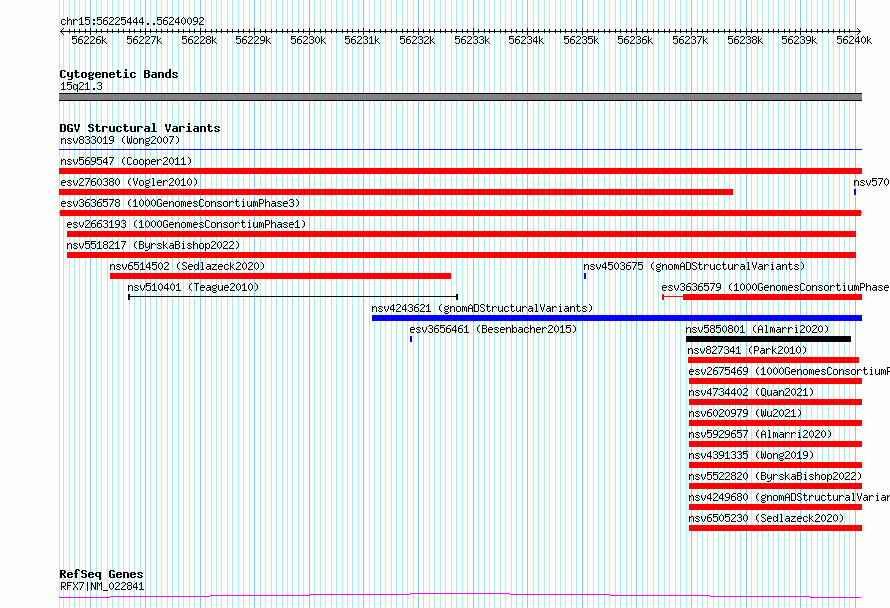Click the 56235k ruler tick label
The image size is (890, 608).
coord(581,40)
